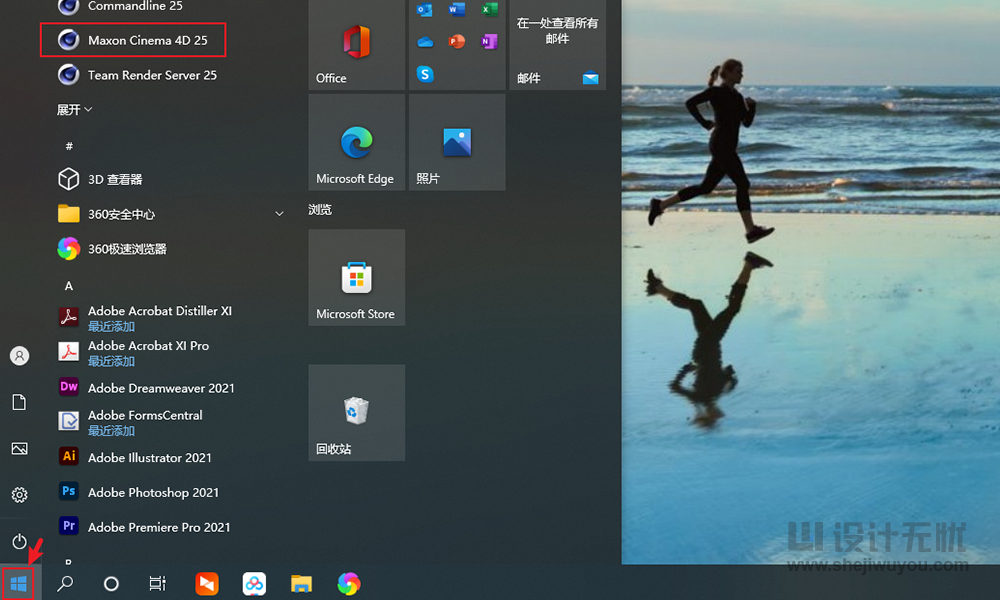1000x600 pixels.
Task: Open 360 browser icon on taskbar
Action: click(x=349, y=583)
